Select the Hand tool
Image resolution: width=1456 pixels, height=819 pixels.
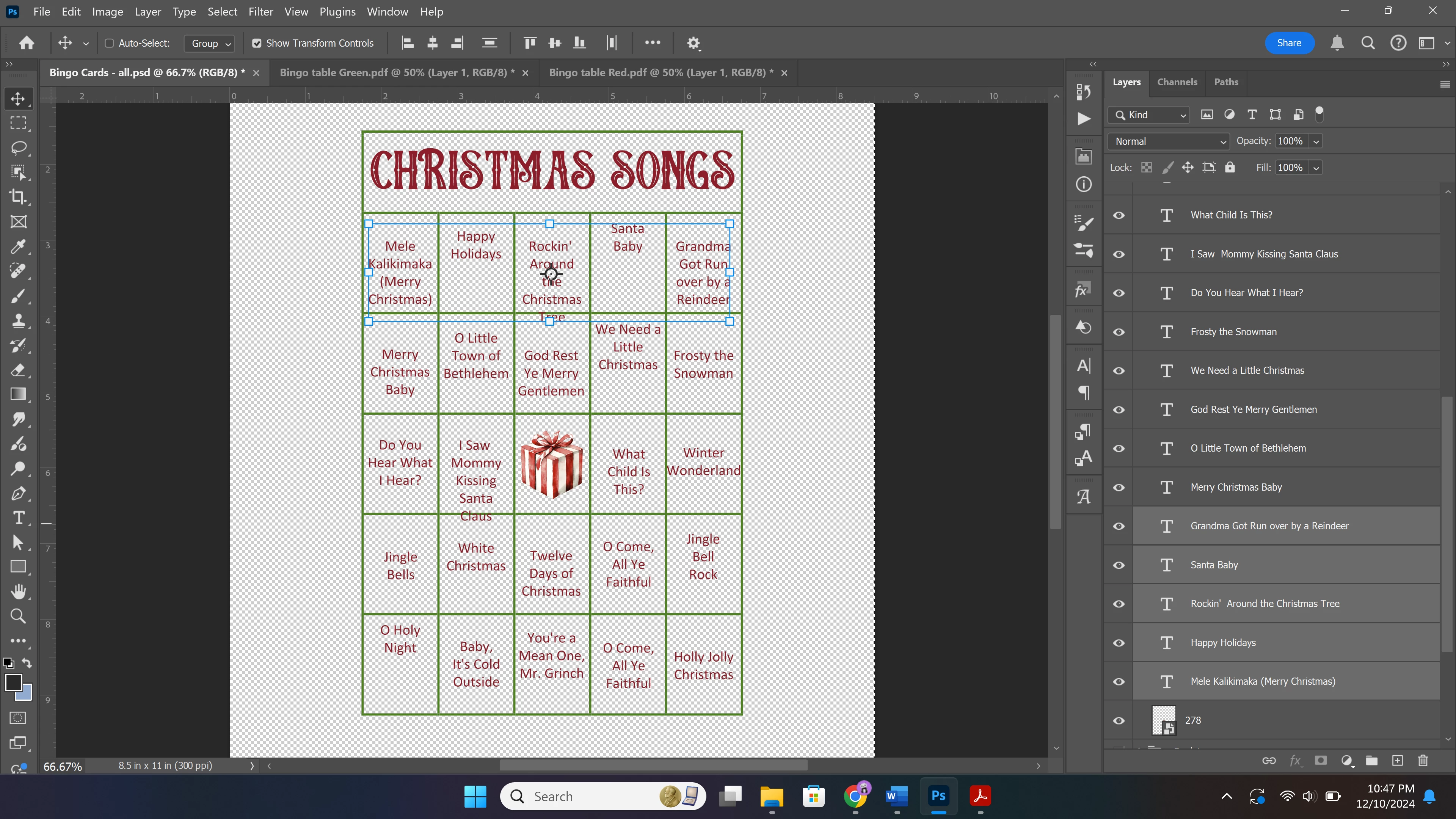click(18, 591)
